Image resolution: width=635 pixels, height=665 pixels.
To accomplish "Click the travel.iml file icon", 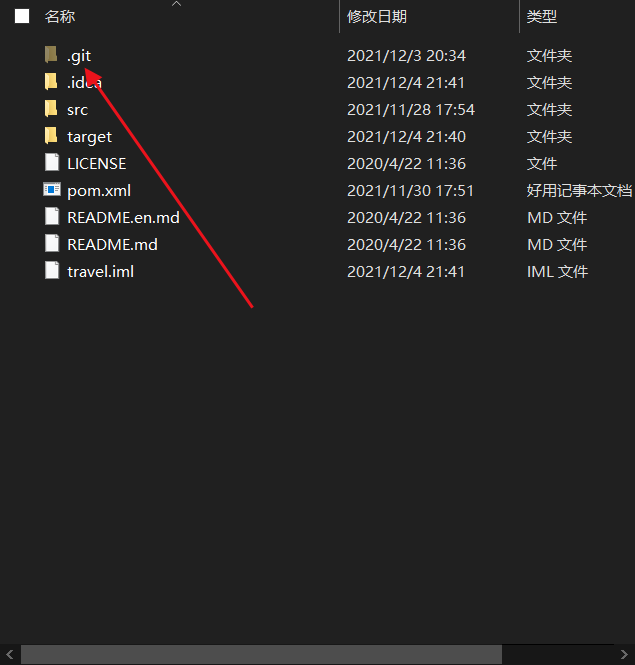I will [52, 271].
